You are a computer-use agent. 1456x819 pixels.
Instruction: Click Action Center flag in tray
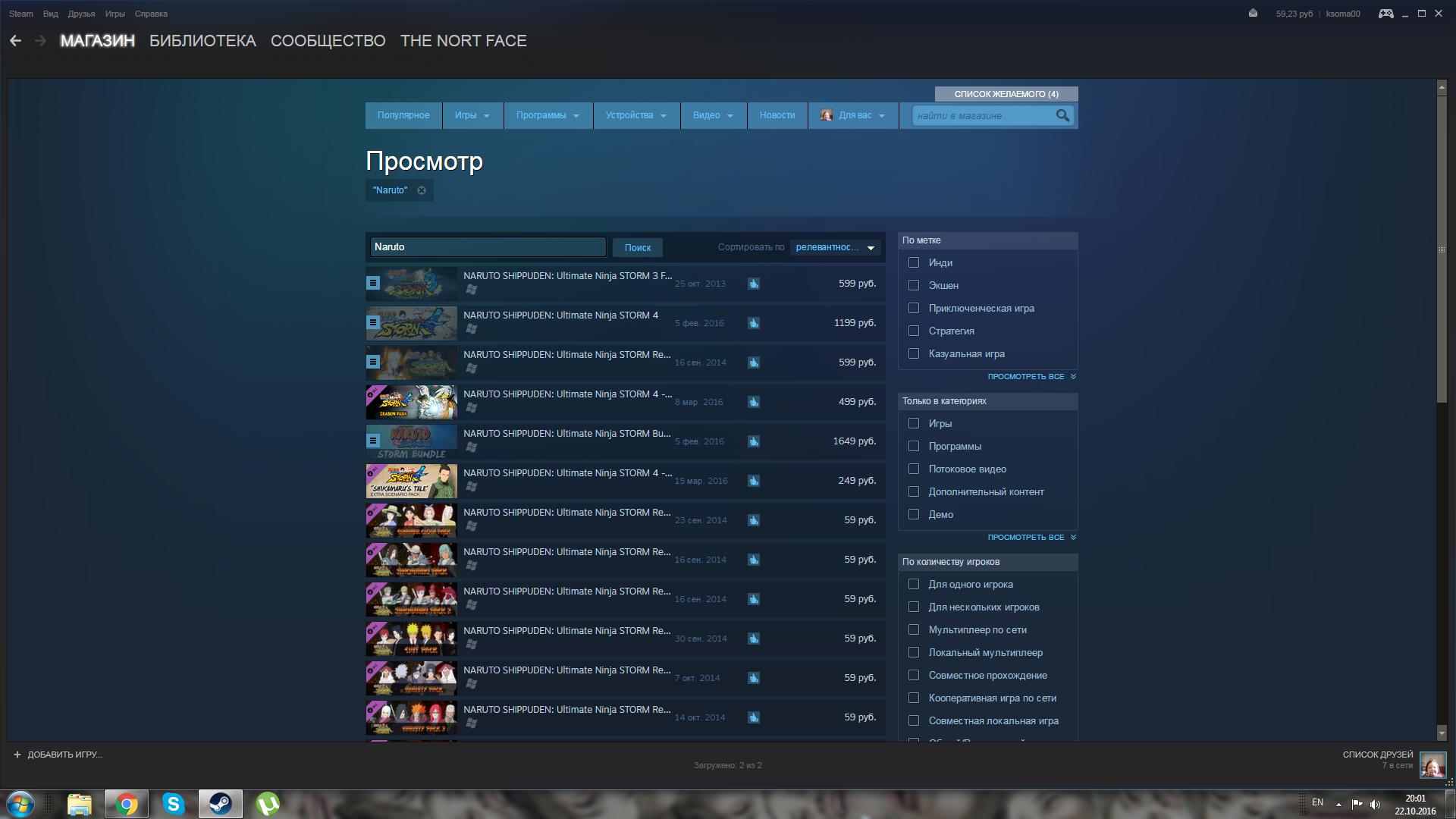1357,804
